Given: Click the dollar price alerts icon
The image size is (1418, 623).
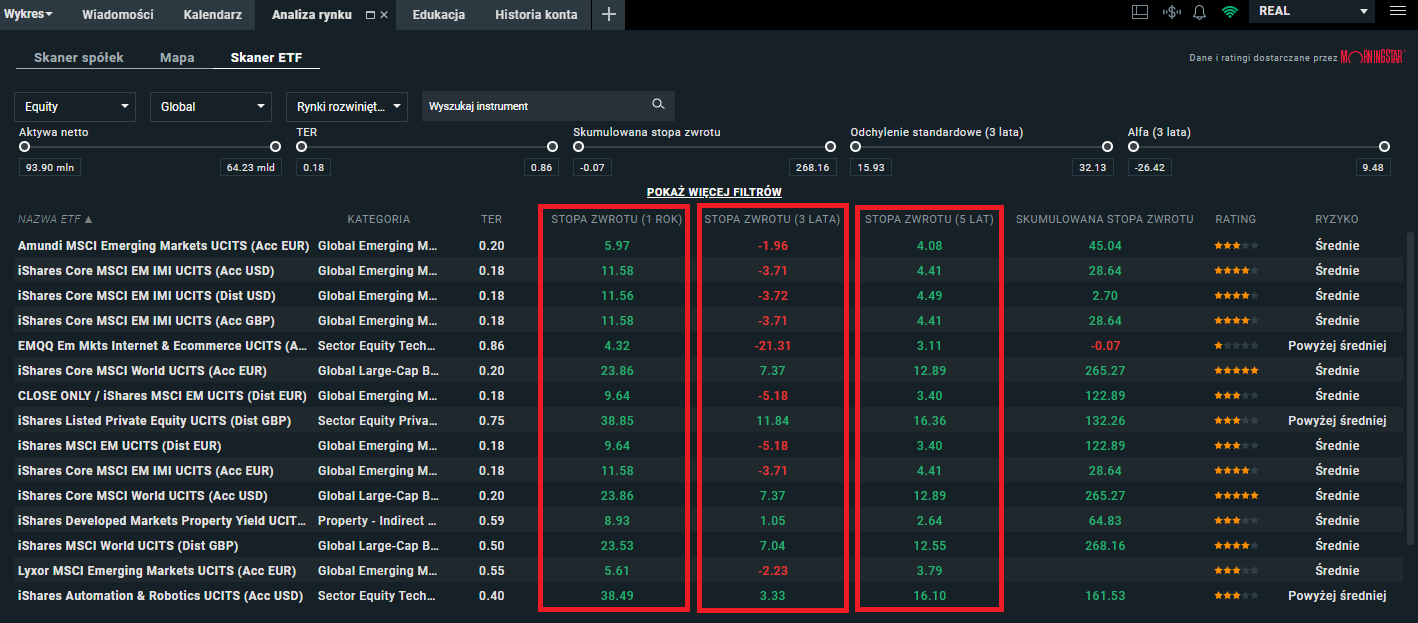Looking at the screenshot, I should pos(1171,12).
